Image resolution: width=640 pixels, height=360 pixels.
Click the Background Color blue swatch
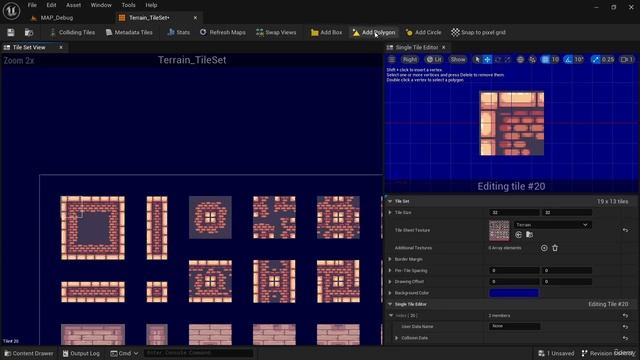(514, 293)
